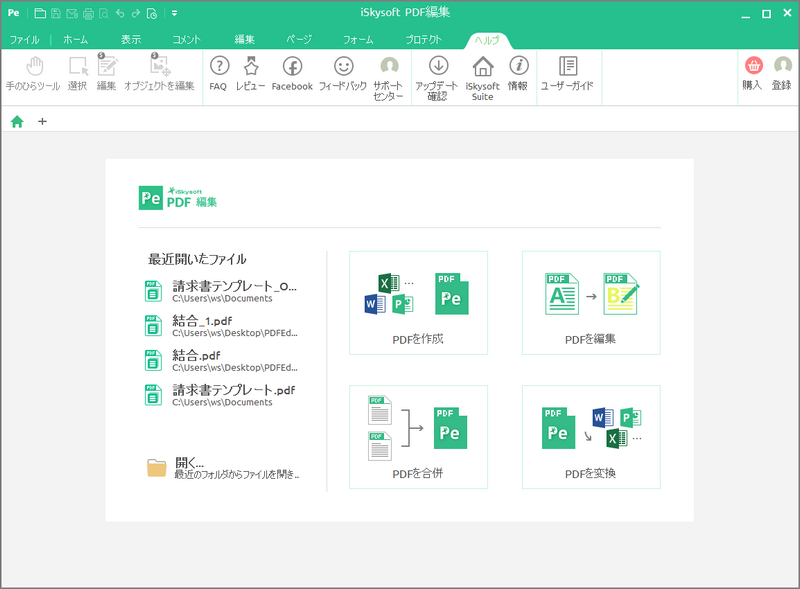Image resolution: width=800 pixels, height=589 pixels.
Task: Click the アップデート確認 download icon
Action: pyautogui.click(x=437, y=79)
